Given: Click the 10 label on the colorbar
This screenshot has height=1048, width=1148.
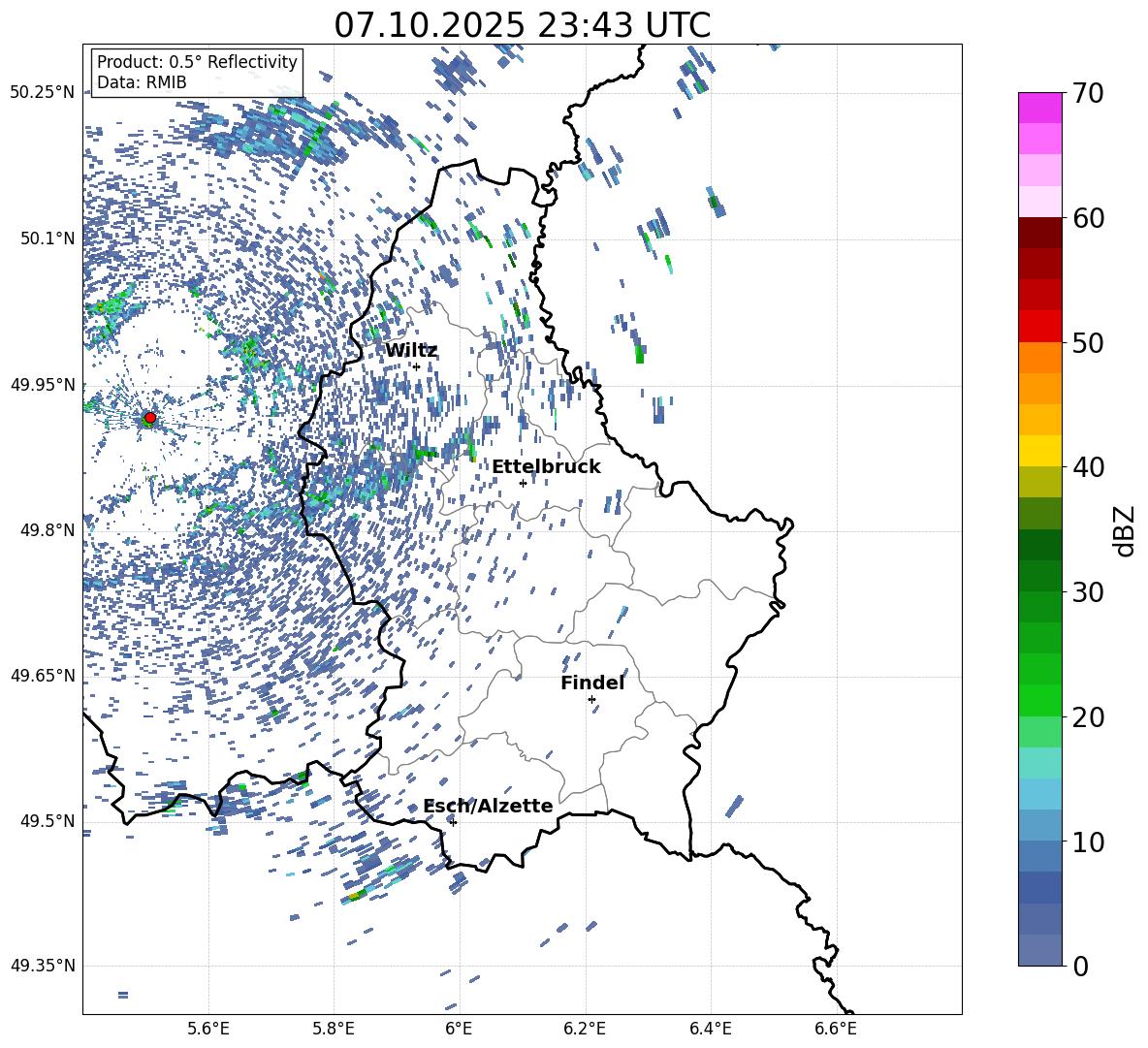Looking at the screenshot, I should (1088, 842).
